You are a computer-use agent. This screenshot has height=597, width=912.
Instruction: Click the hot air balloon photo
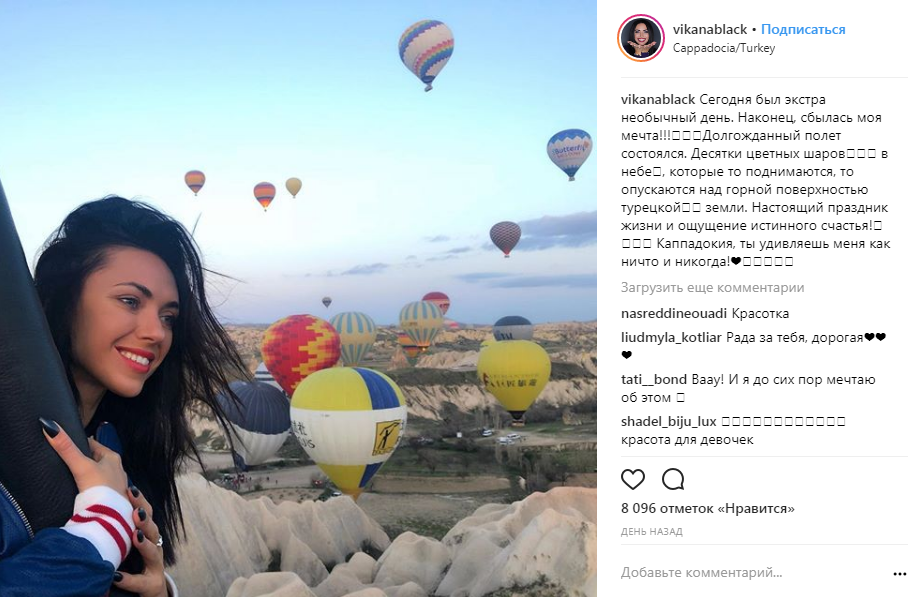click(x=298, y=298)
